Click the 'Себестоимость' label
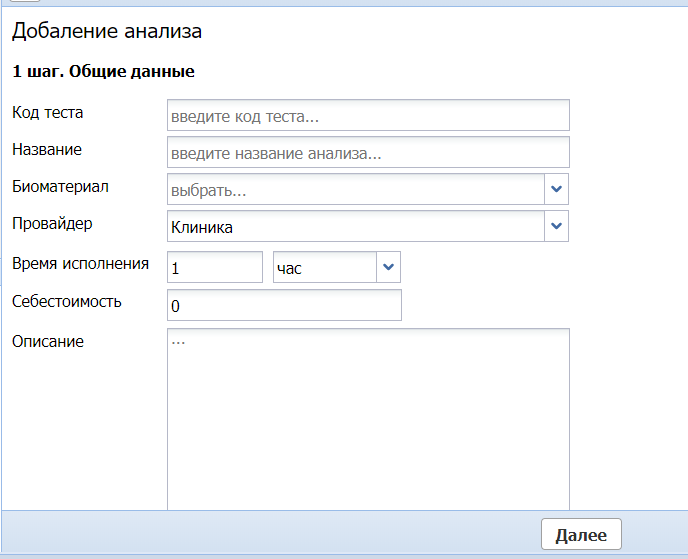 tap(67, 302)
